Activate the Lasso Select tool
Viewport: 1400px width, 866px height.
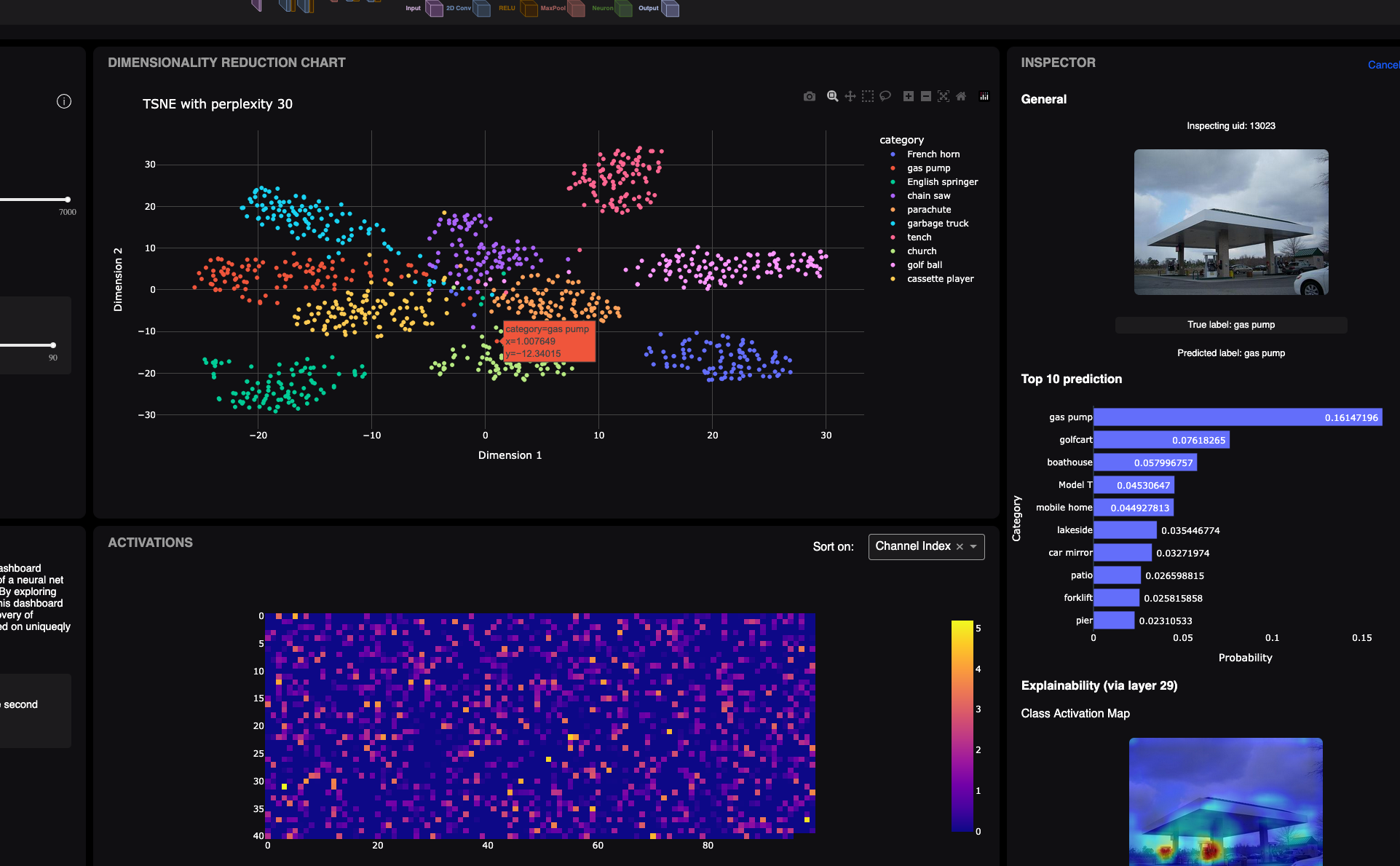pos(885,96)
